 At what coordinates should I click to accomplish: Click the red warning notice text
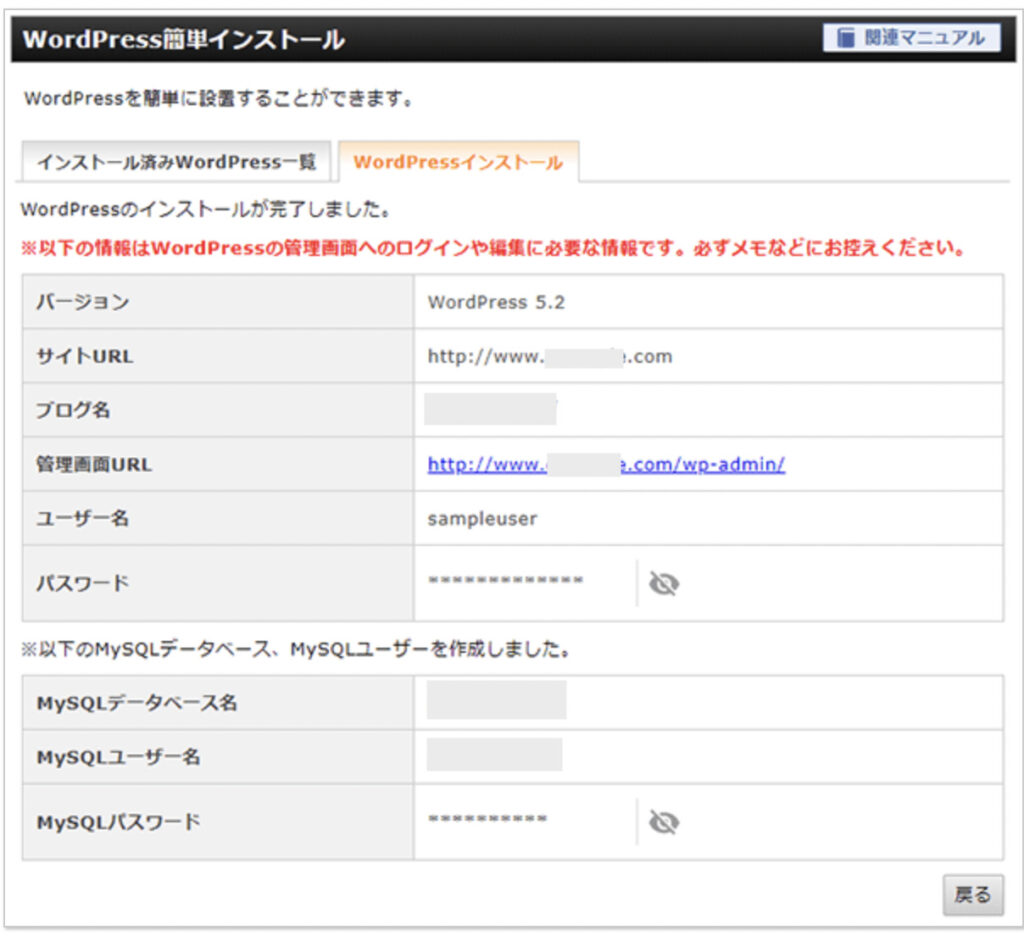point(493,248)
